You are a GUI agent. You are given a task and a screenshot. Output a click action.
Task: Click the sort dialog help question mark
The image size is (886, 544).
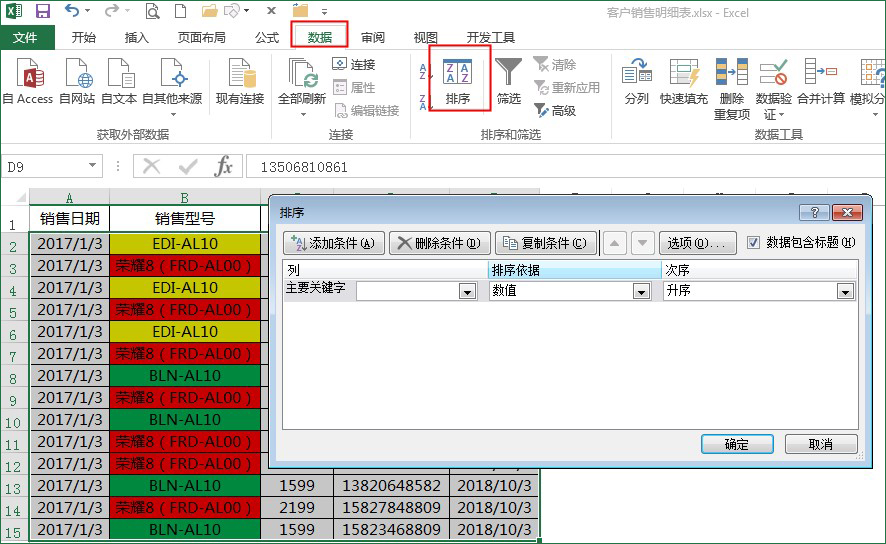point(814,212)
